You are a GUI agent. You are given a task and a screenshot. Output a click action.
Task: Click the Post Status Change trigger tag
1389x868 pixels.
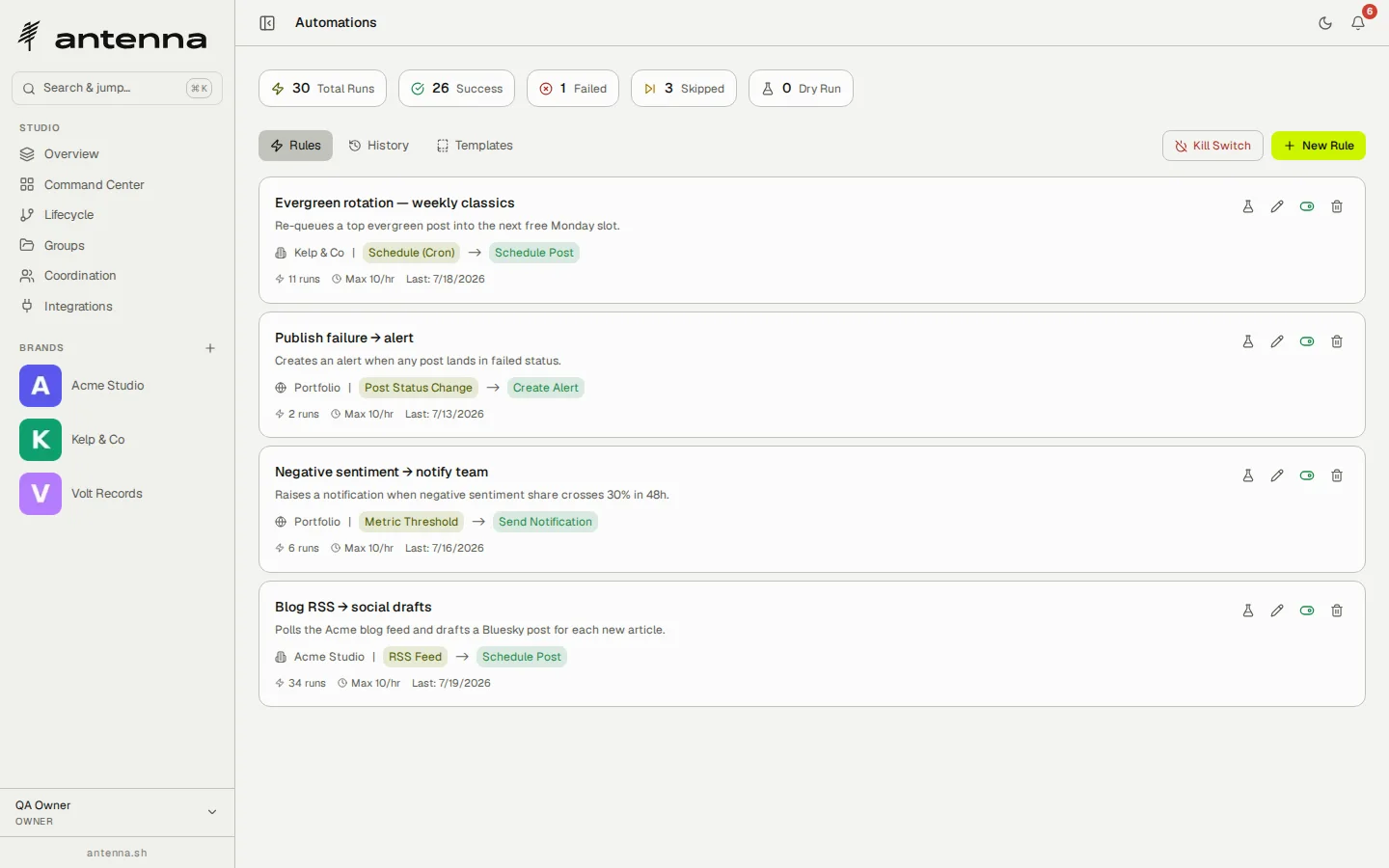419,388
